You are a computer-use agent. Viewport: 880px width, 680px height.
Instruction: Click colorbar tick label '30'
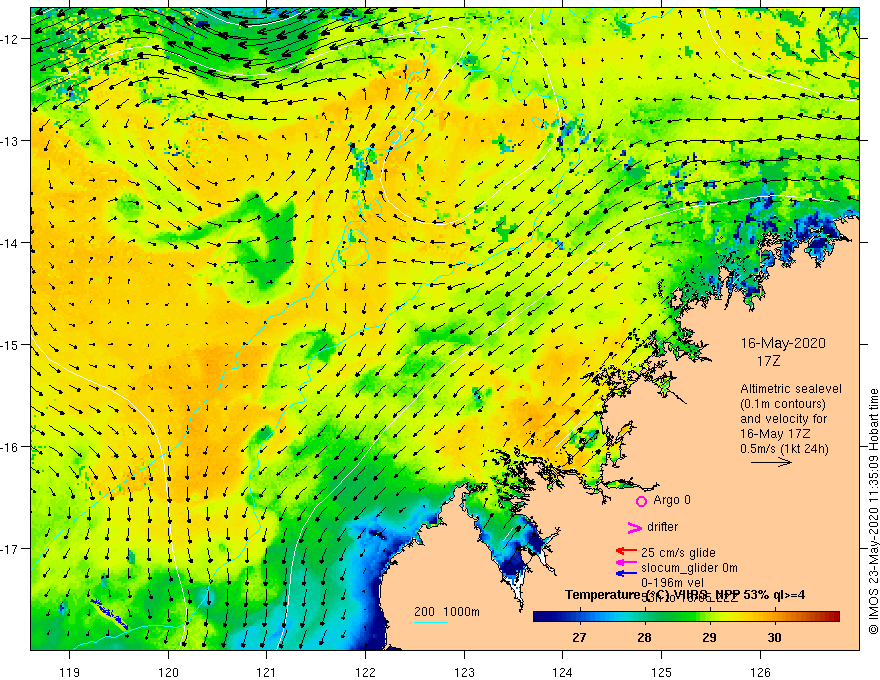(x=774, y=637)
